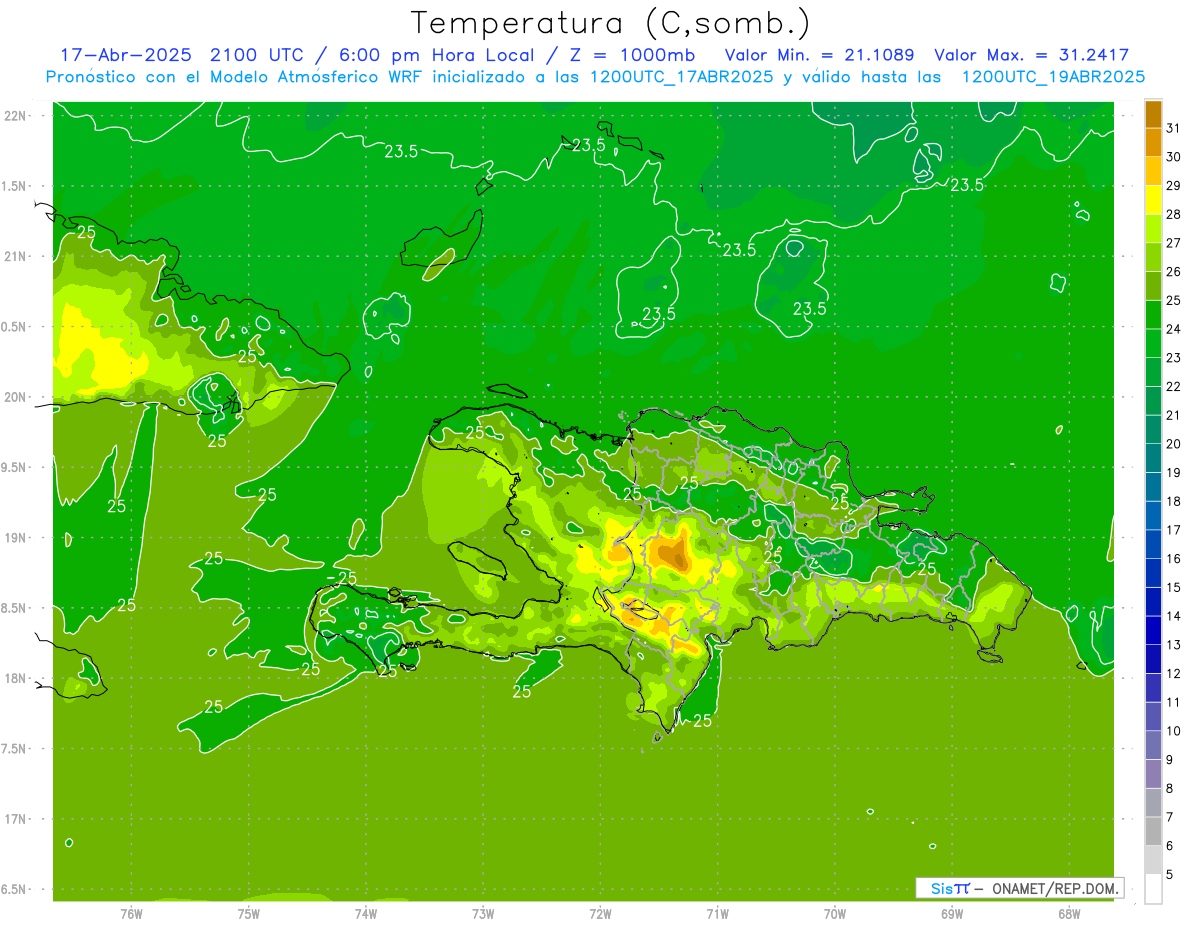The height and width of the screenshot is (927, 1200).
Task: Click 'Valor Max. = 31.2417' value
Action: click(1031, 55)
